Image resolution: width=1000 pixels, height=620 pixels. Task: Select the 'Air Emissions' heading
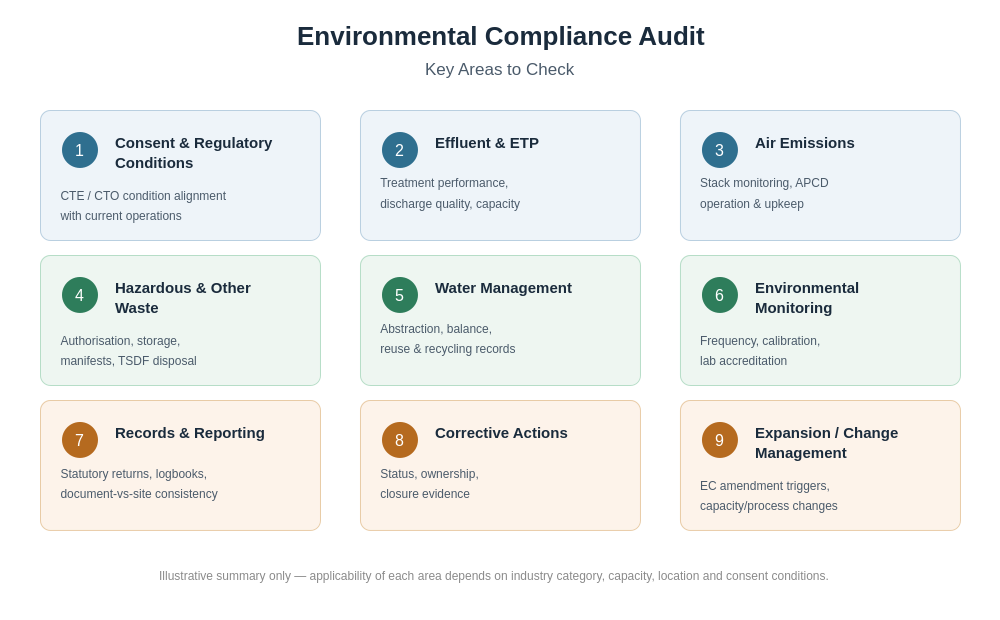point(805,143)
